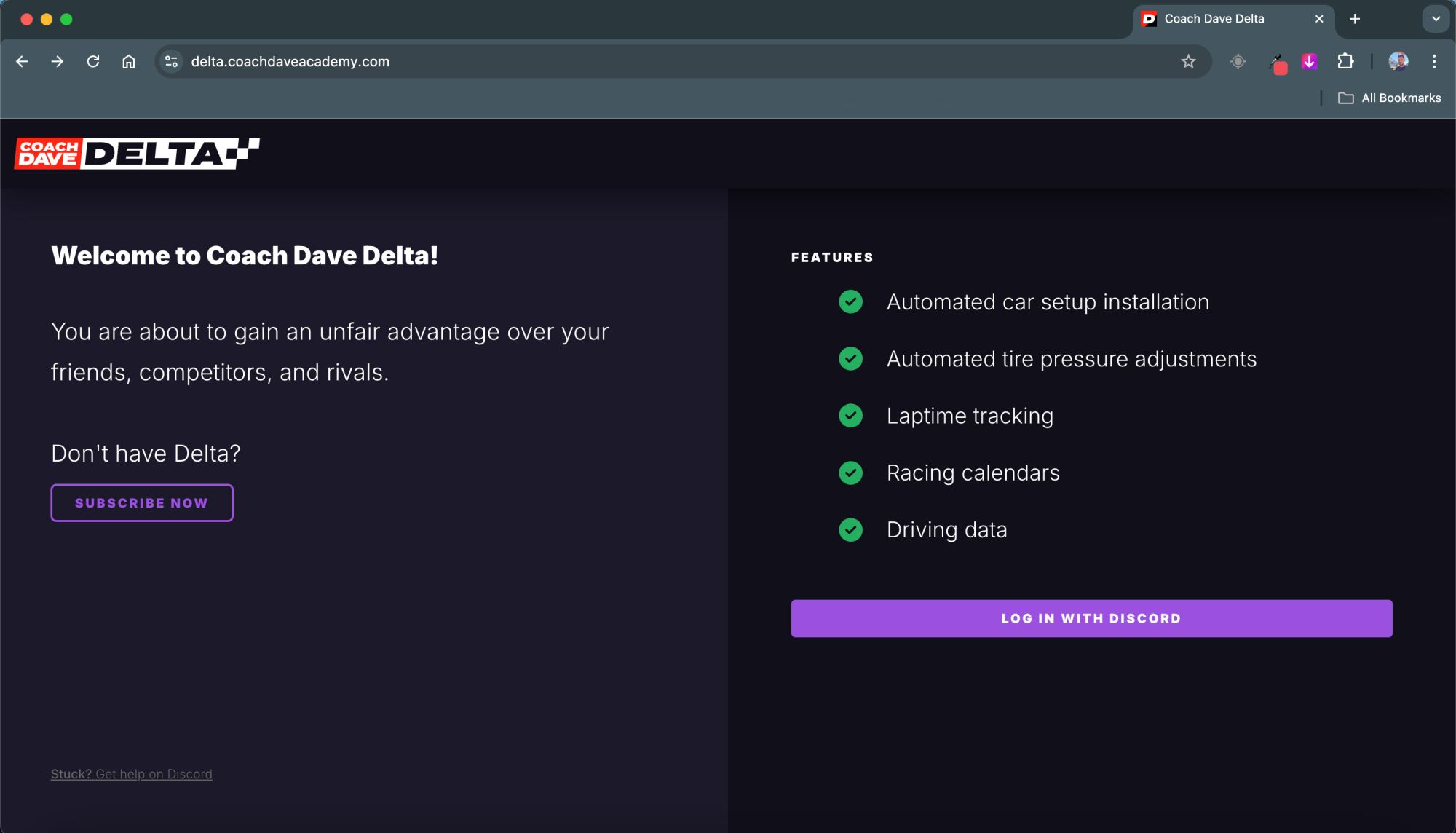Click checkmark beside Racing calendars
The height and width of the screenshot is (833, 1456).
point(850,473)
